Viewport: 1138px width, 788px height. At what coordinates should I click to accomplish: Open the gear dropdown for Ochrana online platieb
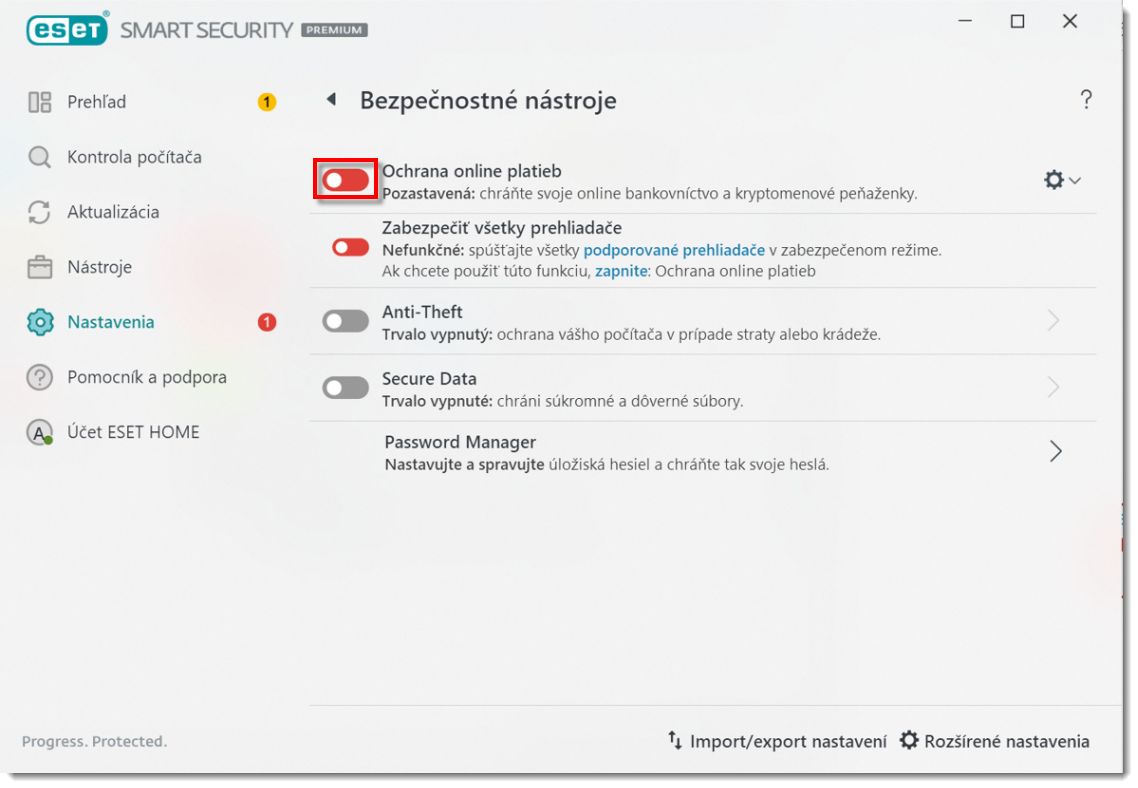(x=1062, y=180)
